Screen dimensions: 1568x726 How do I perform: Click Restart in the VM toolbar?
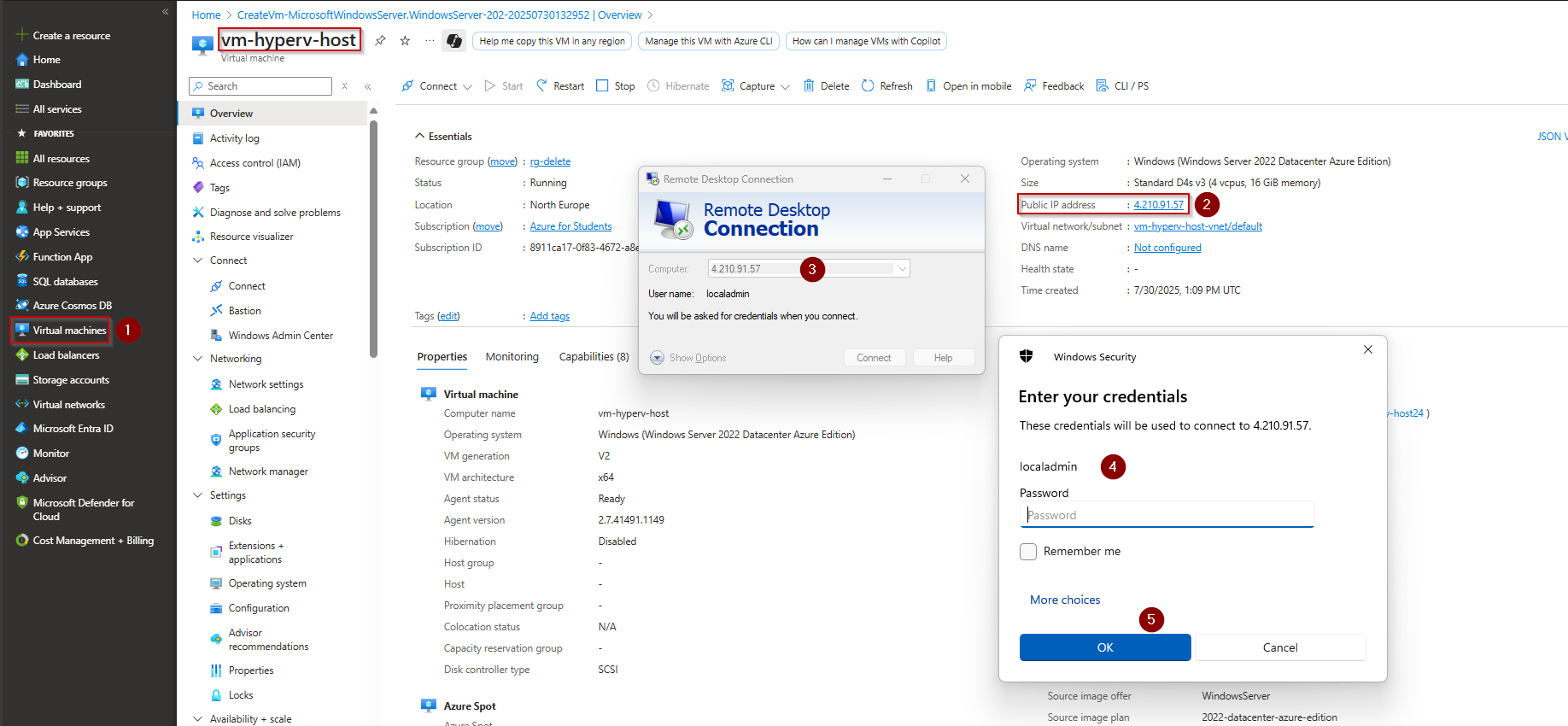pos(560,86)
